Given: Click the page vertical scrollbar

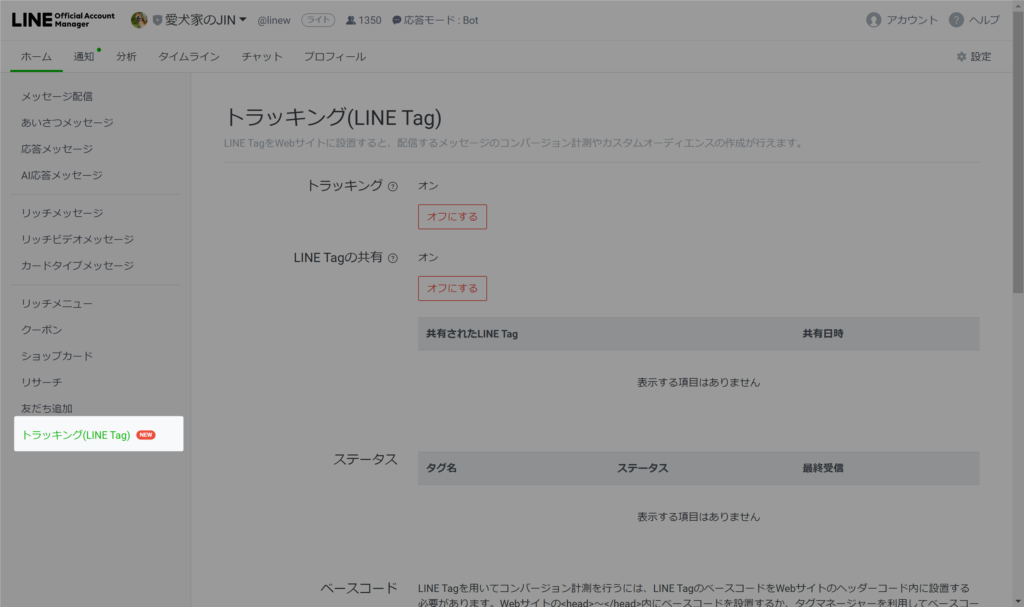Looking at the screenshot, I should coord(1017,150).
